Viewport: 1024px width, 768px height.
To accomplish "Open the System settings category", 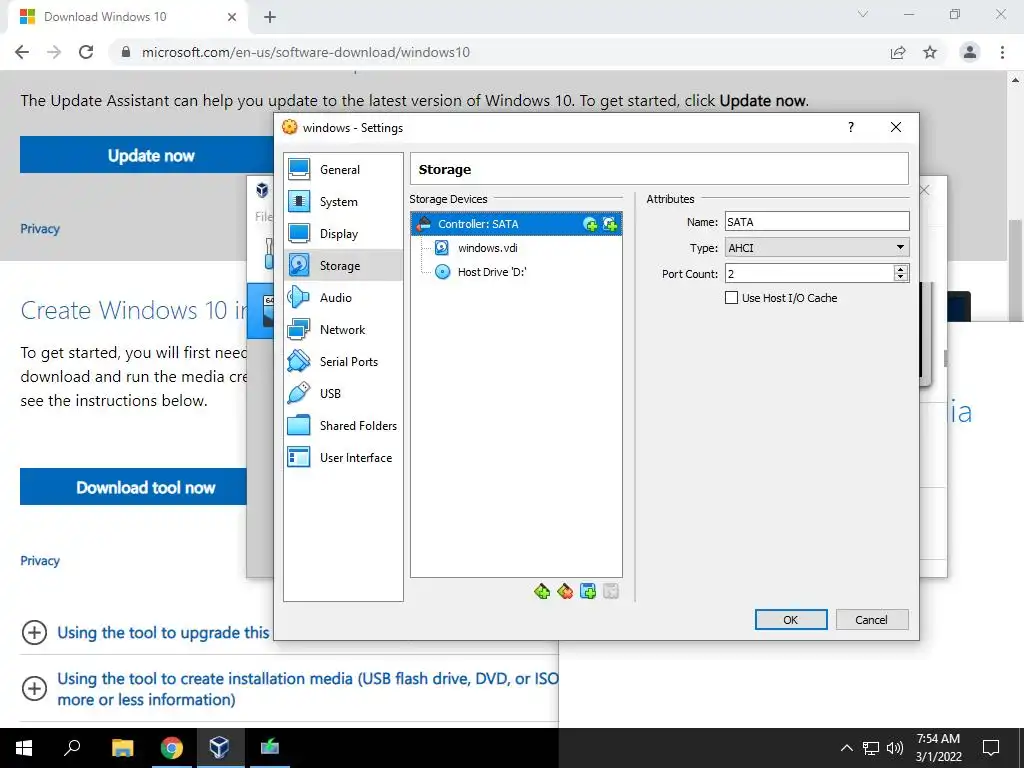I will 343,202.
